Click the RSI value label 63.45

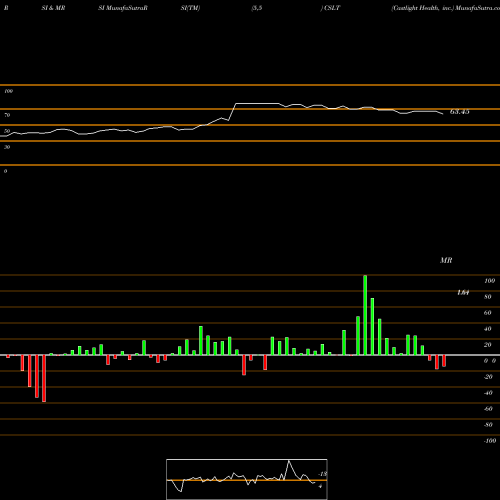point(460,112)
